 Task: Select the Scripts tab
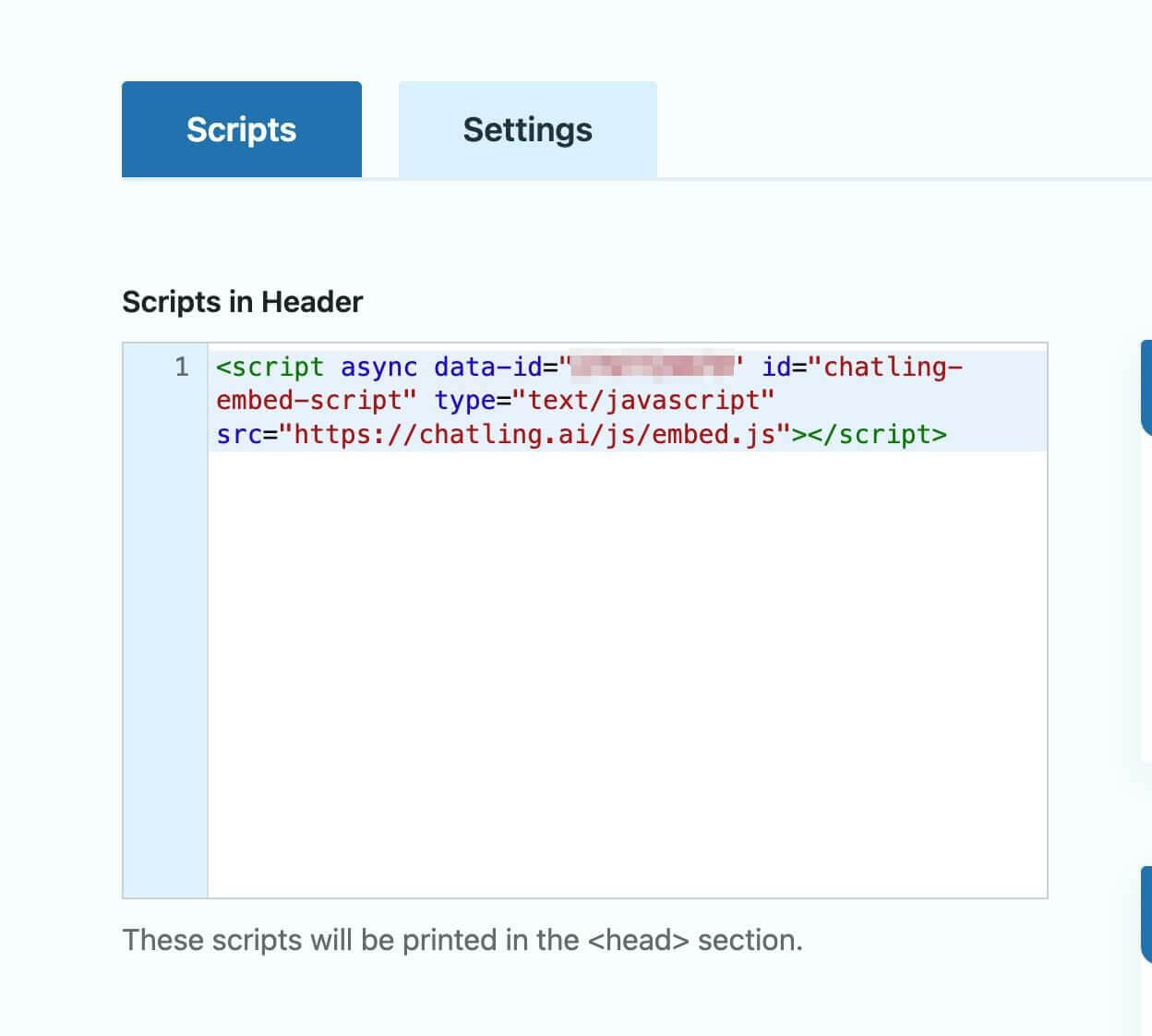click(x=241, y=129)
